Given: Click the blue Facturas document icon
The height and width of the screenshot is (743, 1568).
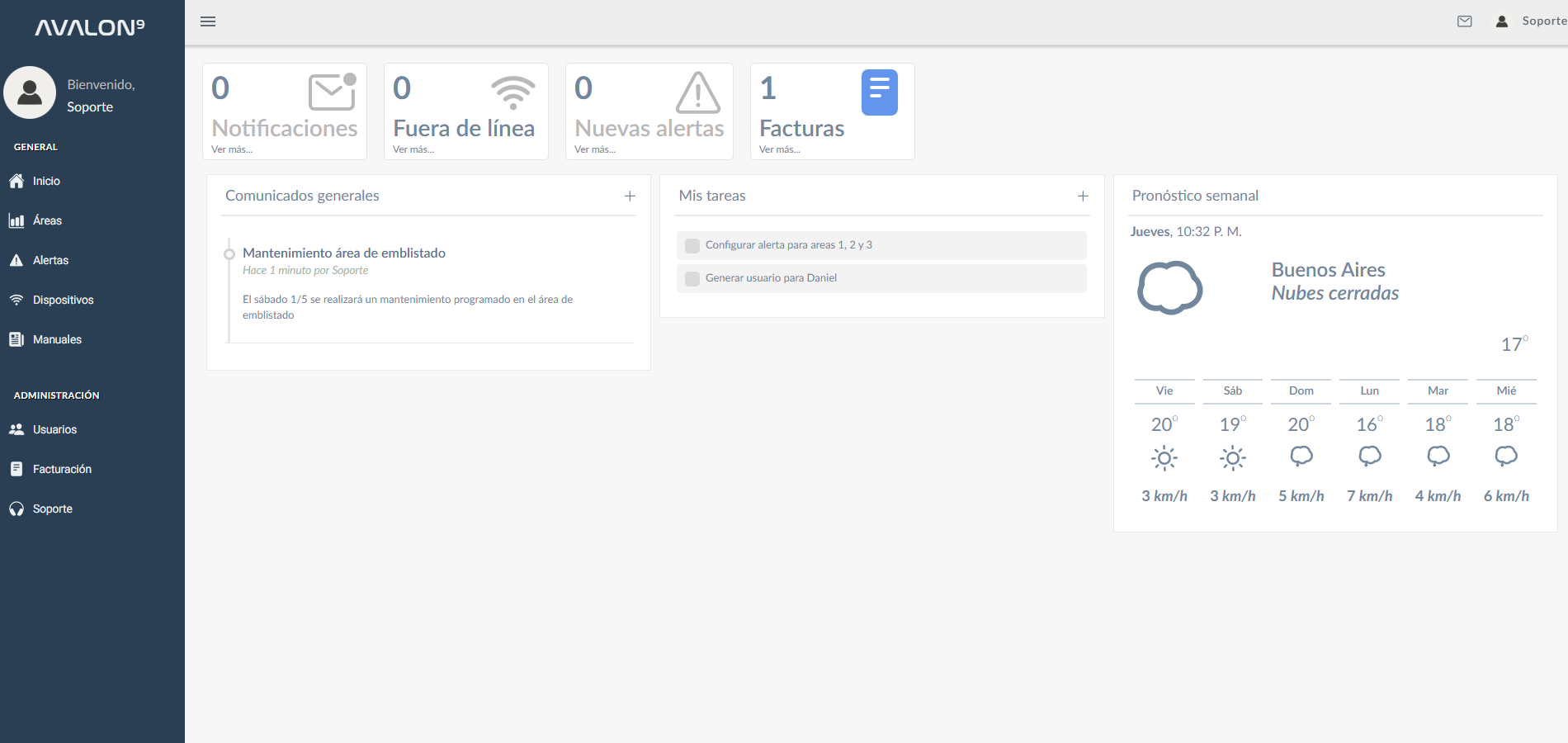Looking at the screenshot, I should pos(880,92).
